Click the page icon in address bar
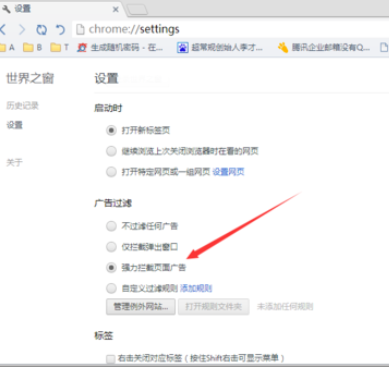Viewport: 389px width, 368px height. [x=80, y=30]
